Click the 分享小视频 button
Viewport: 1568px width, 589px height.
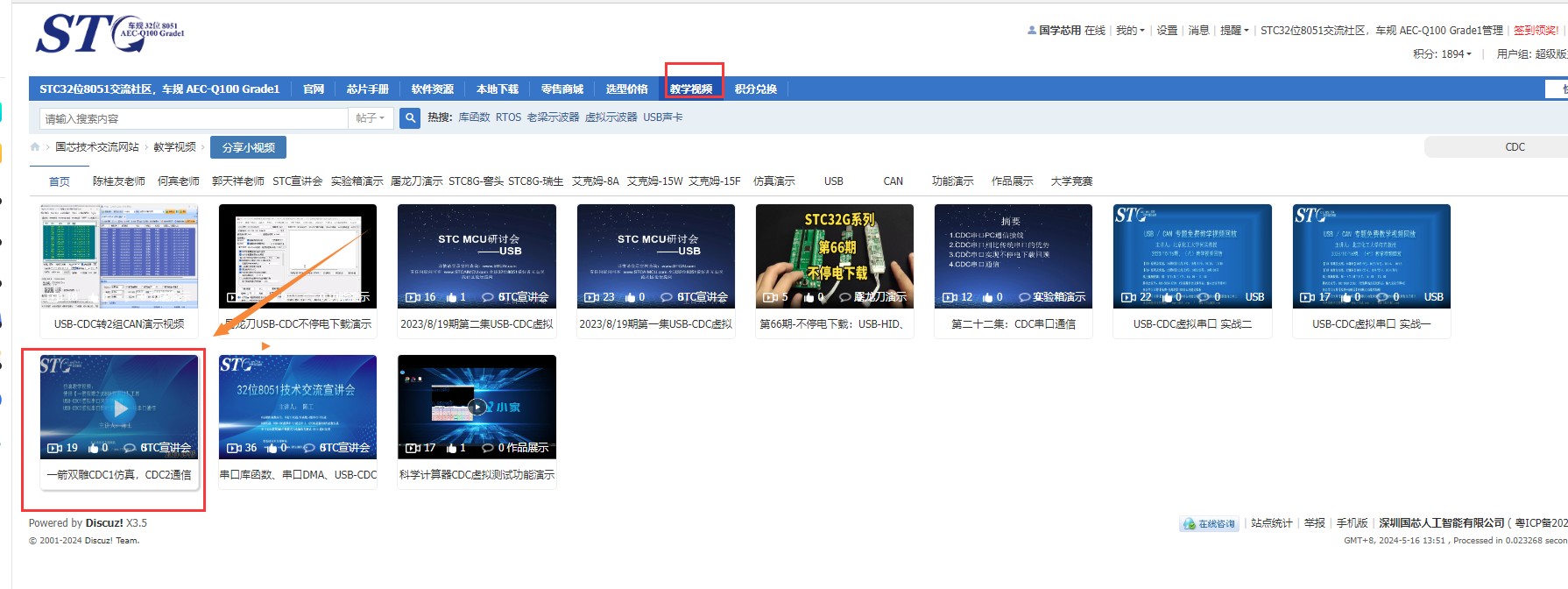click(249, 147)
